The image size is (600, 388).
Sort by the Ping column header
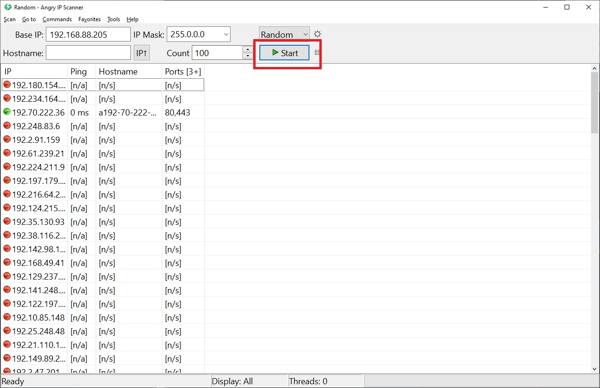point(82,72)
